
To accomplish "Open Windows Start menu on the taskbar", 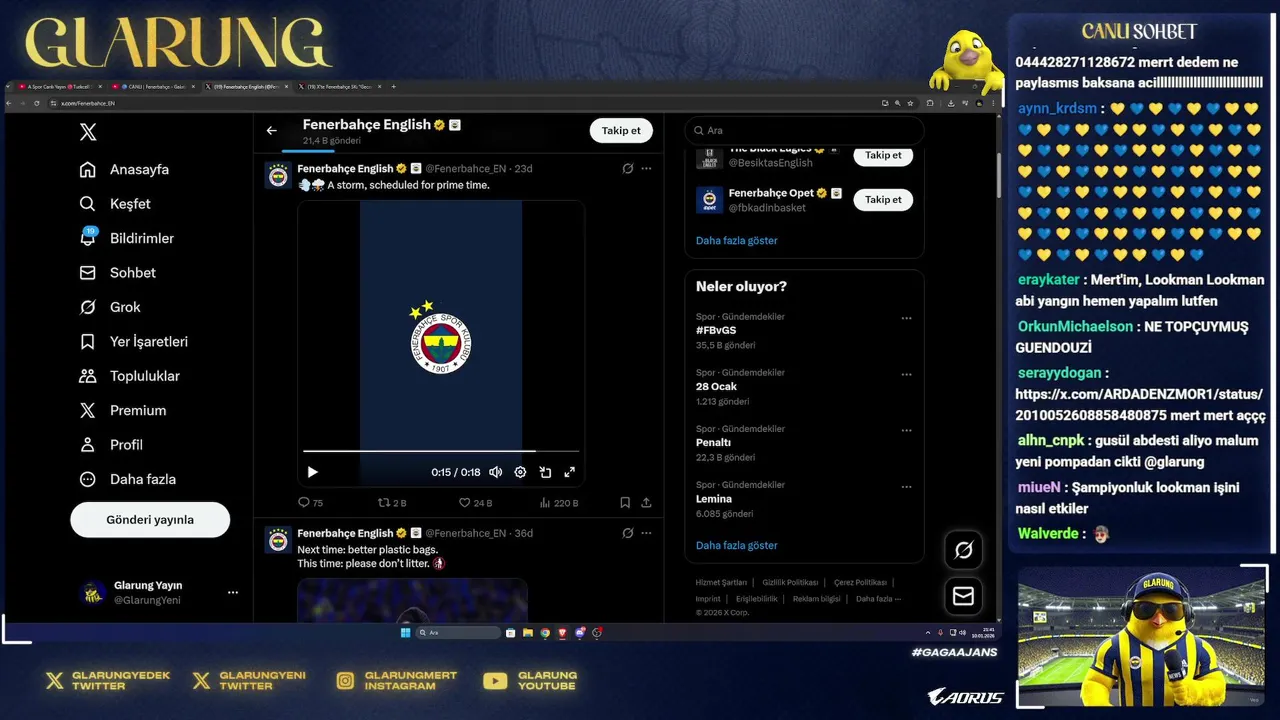I will point(405,632).
